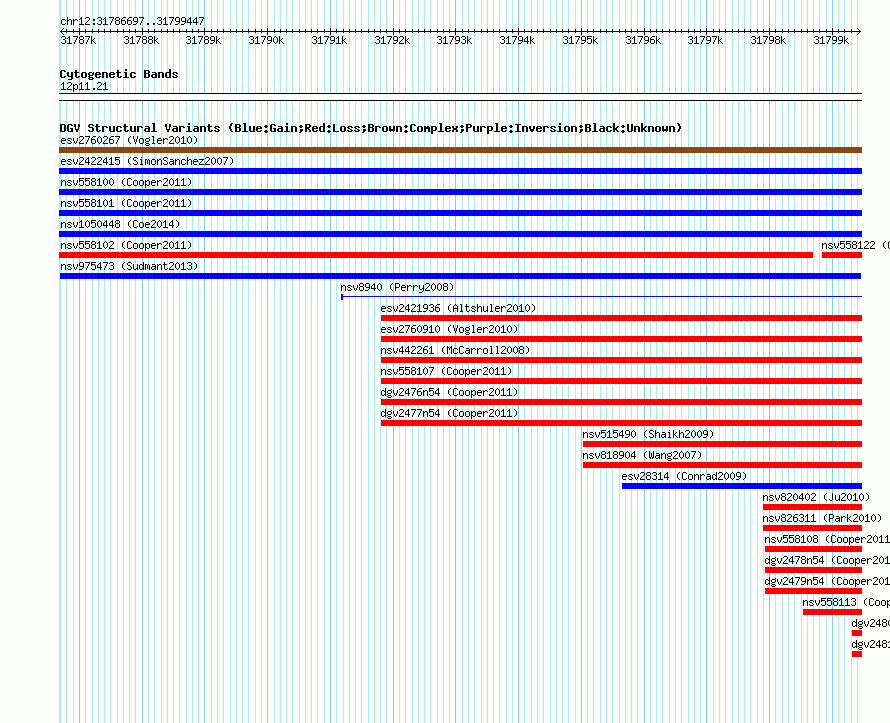
Task: Click the dgv2476n54 (Cooper2011) label
Action: pos(450,392)
